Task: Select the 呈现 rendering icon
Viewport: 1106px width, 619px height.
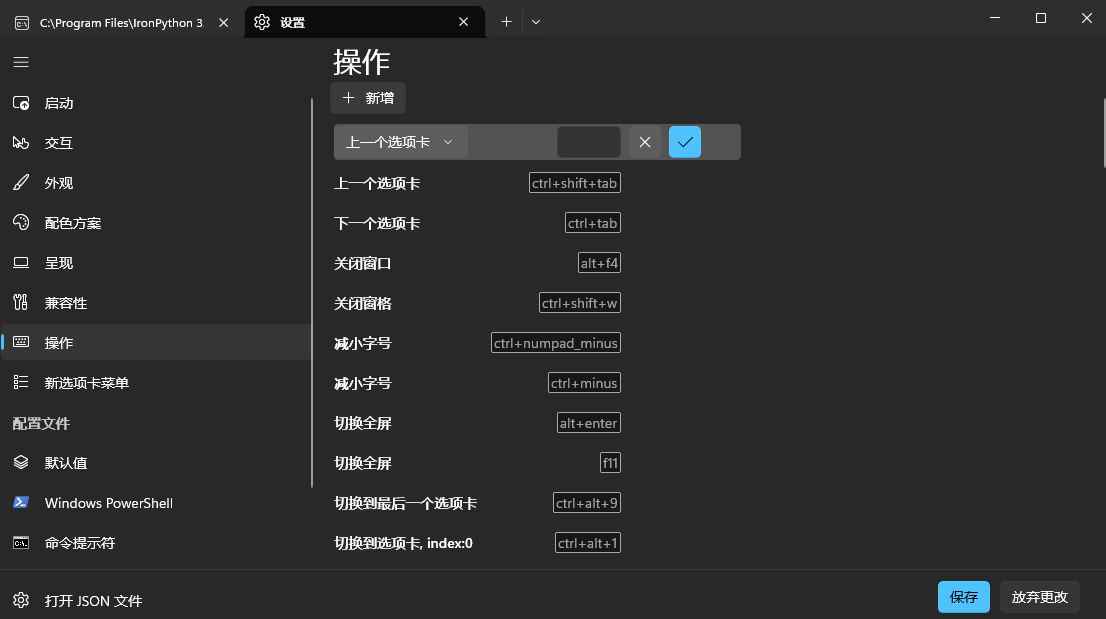Action: (x=20, y=263)
